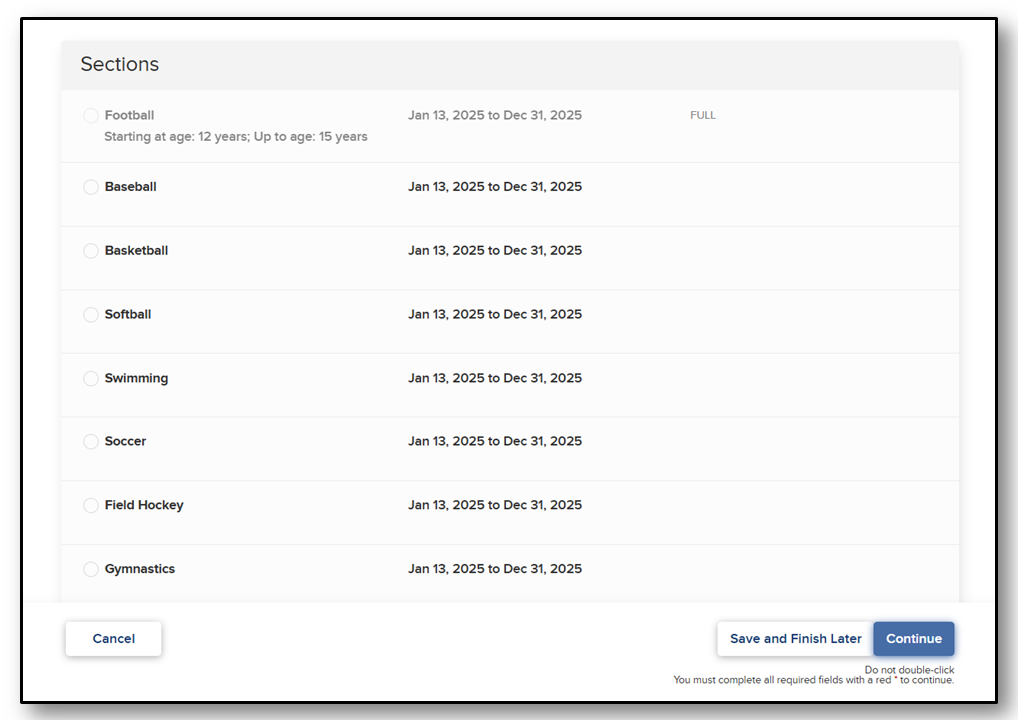Cancel the registration form
The height and width of the screenshot is (720, 1018).
pos(114,639)
